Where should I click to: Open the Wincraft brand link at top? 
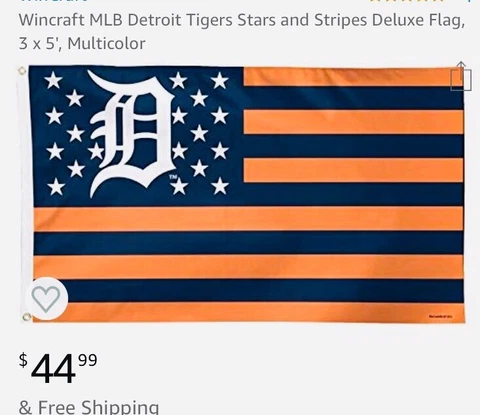[53, 1]
